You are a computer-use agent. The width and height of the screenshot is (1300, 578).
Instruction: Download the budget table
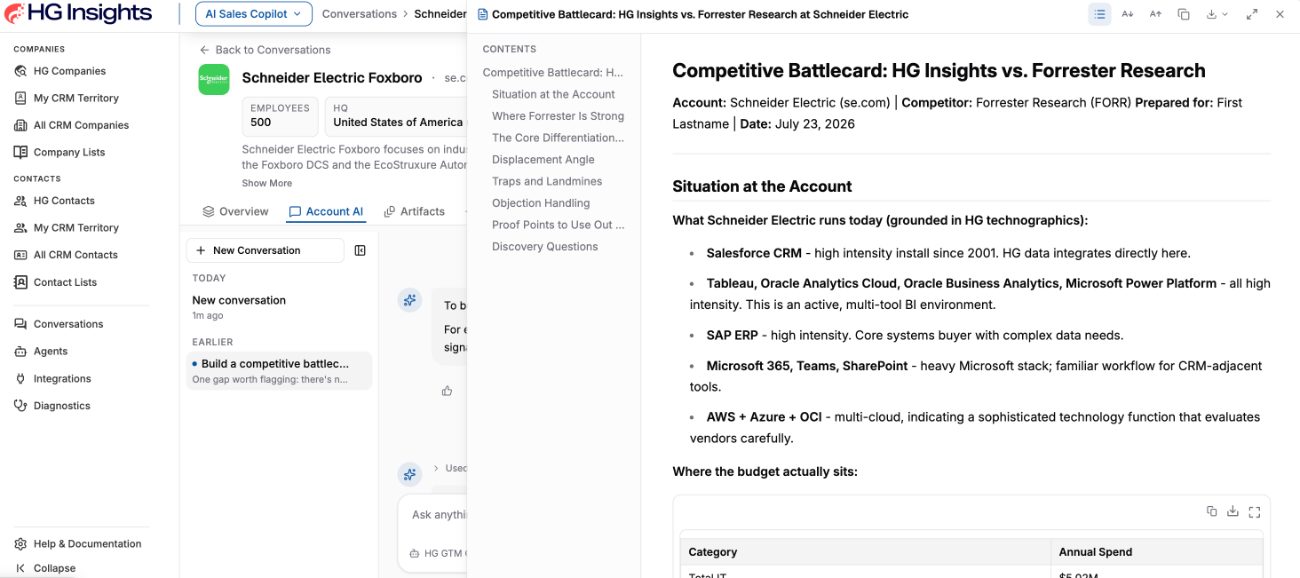pyautogui.click(x=1233, y=511)
